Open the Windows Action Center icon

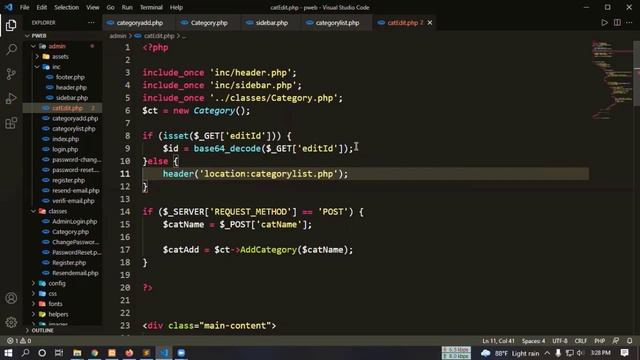[625, 353]
